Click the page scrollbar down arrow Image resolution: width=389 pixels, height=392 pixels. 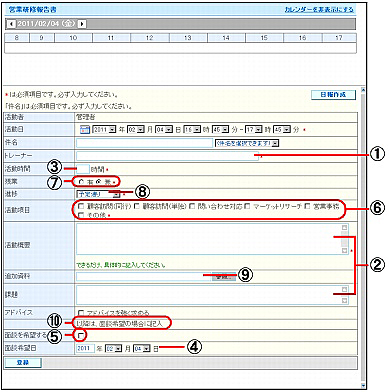pyautogui.click(x=363, y=386)
